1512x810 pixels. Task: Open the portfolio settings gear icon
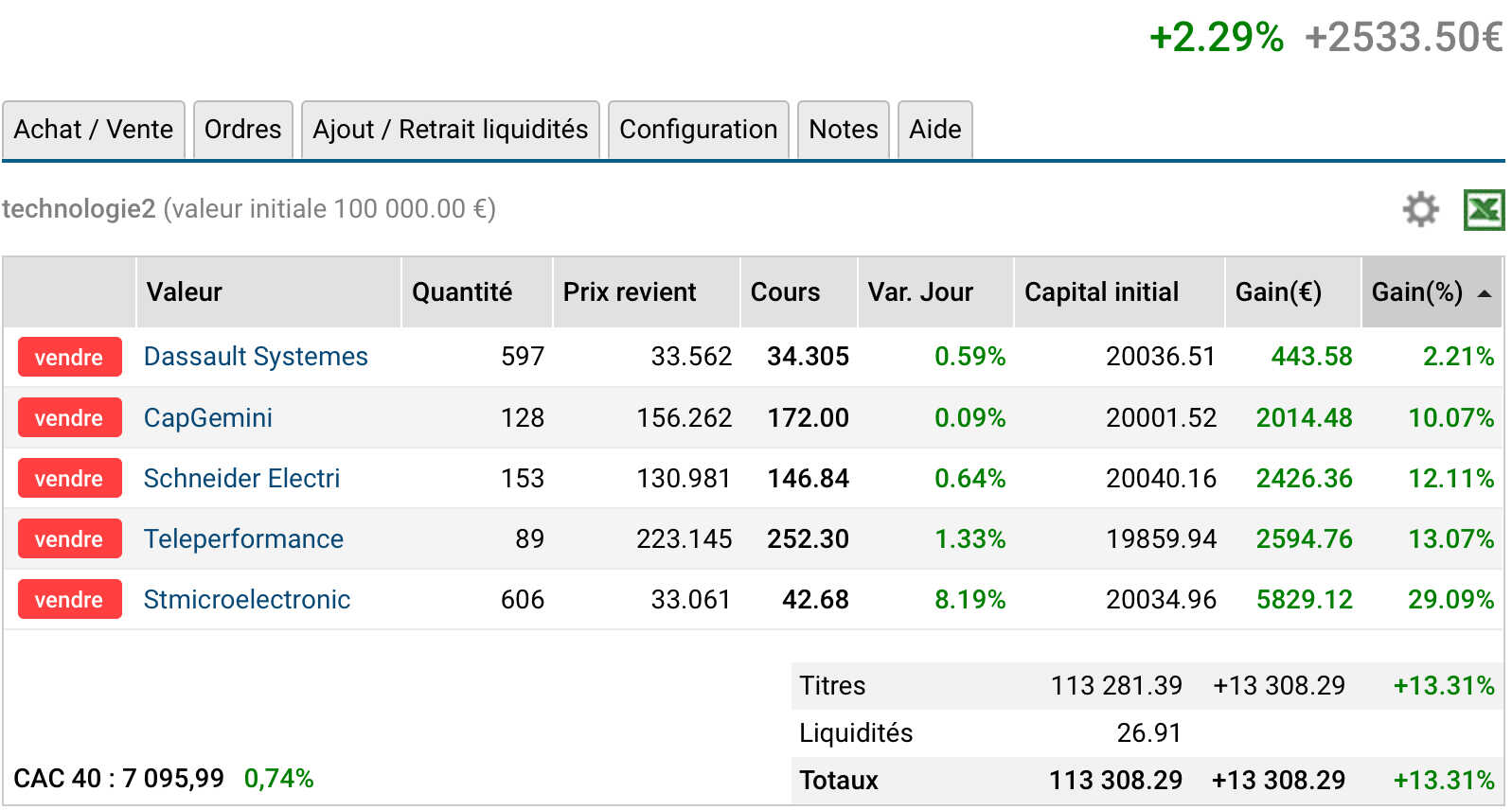[1420, 209]
